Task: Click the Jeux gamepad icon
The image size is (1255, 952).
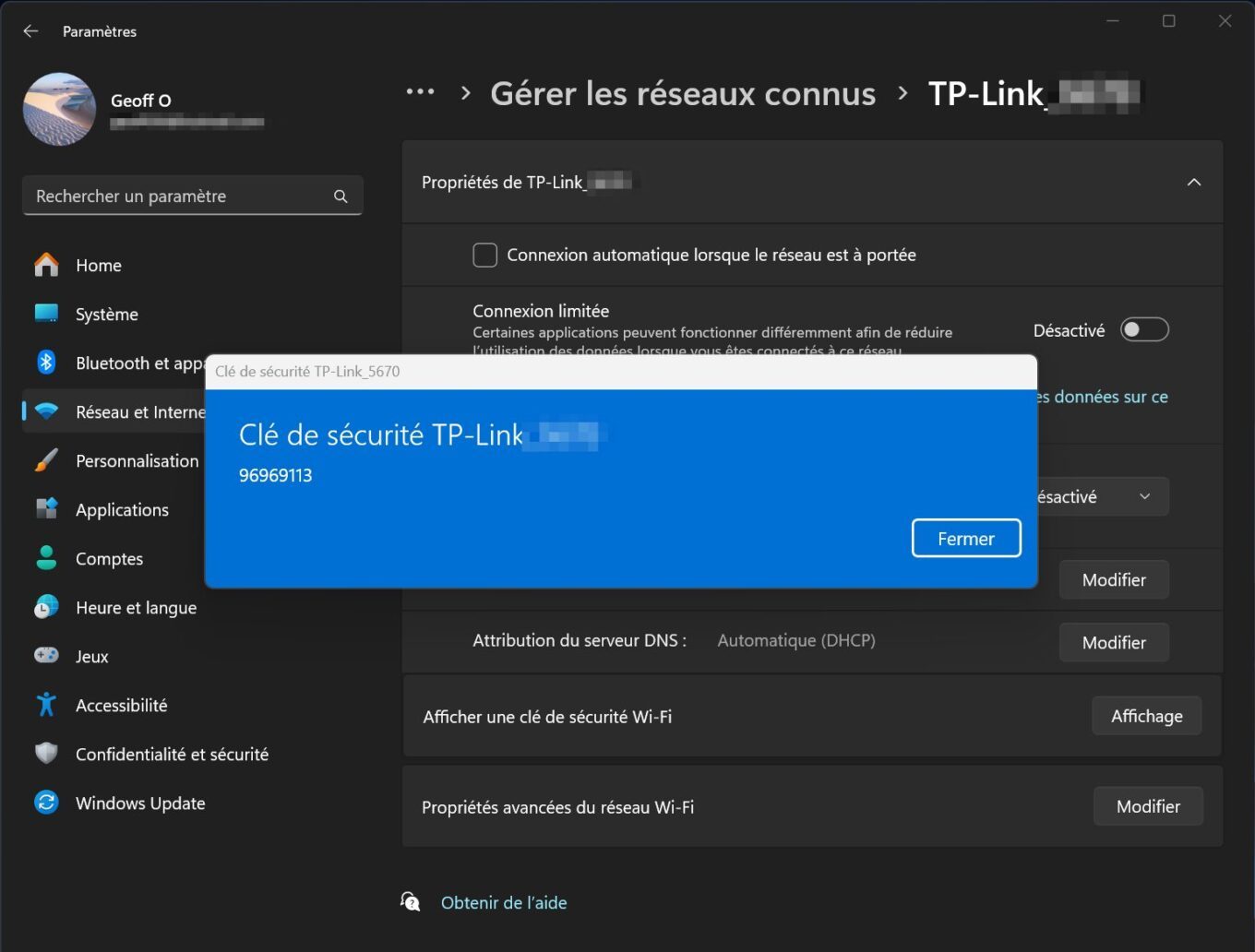Action: (x=46, y=656)
